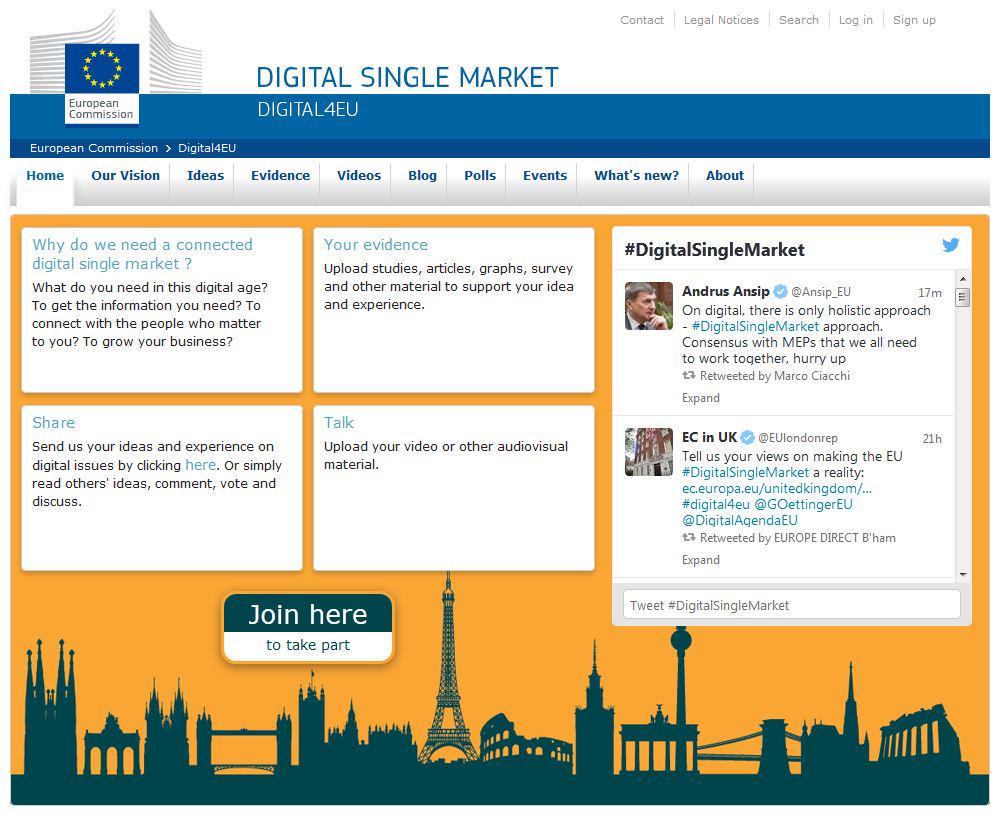Click Andrus Ansip's verified badge icon

coord(780,292)
